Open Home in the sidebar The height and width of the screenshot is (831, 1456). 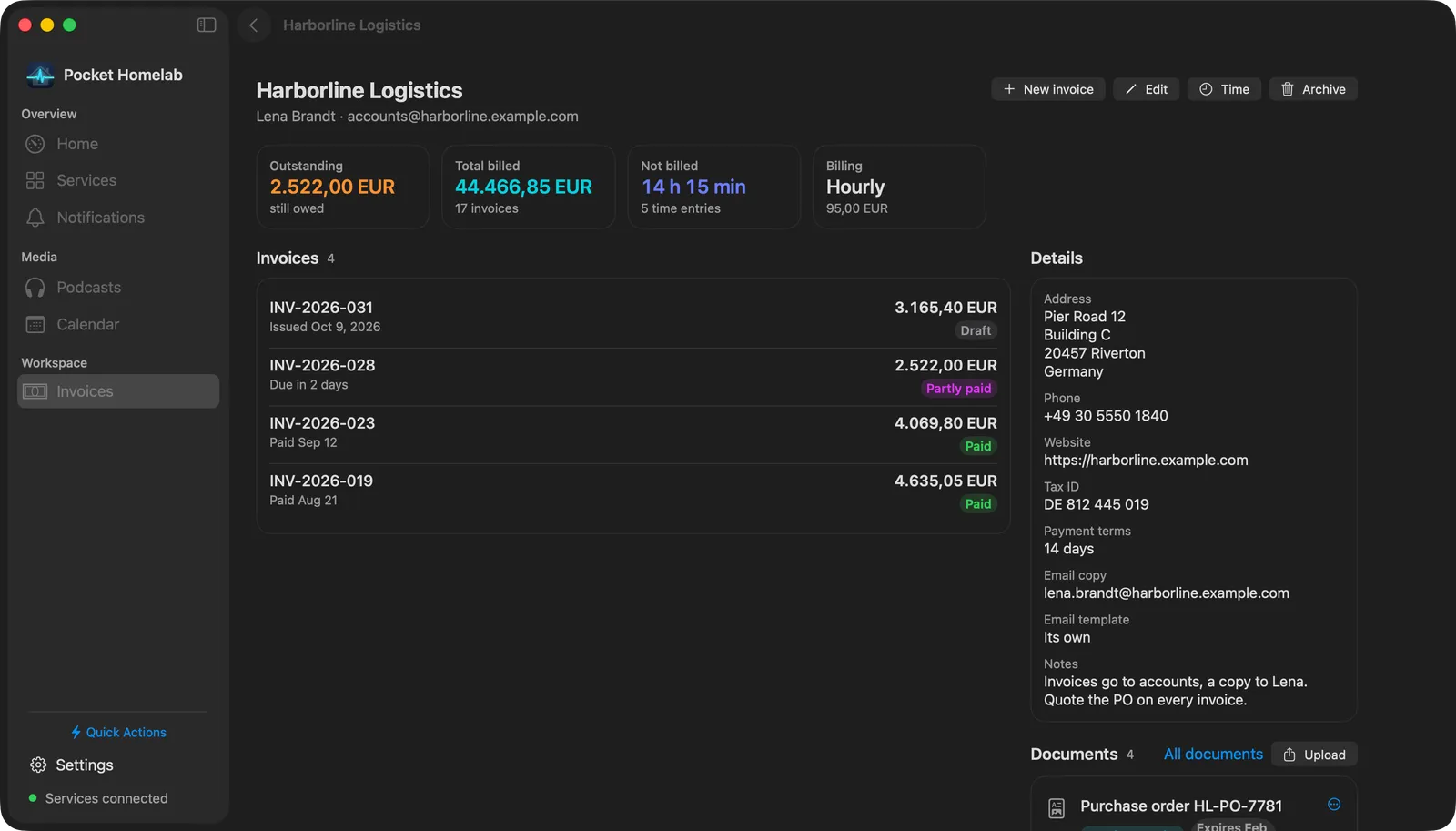point(118,144)
